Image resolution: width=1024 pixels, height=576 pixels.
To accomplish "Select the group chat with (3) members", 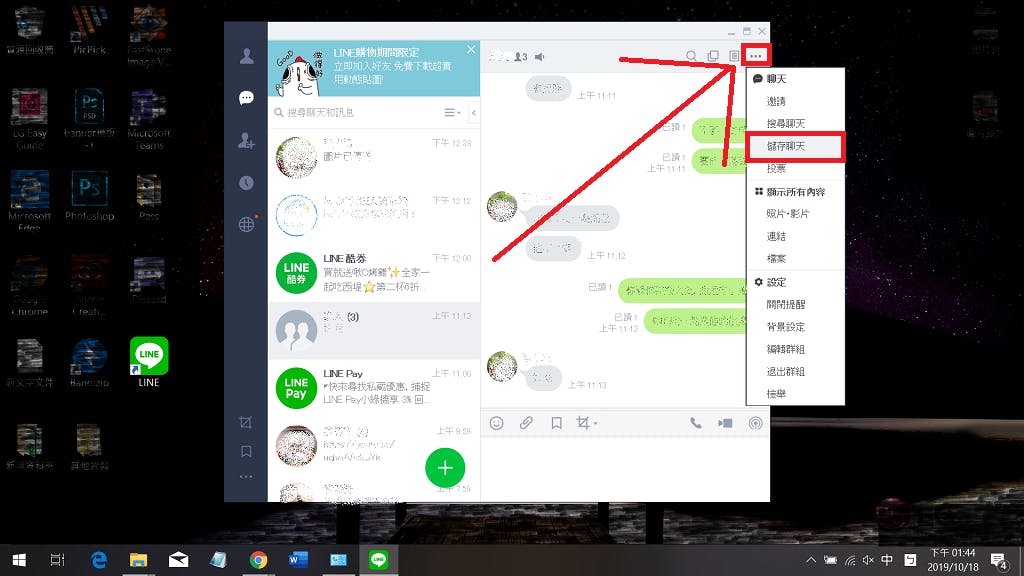I will (x=374, y=330).
